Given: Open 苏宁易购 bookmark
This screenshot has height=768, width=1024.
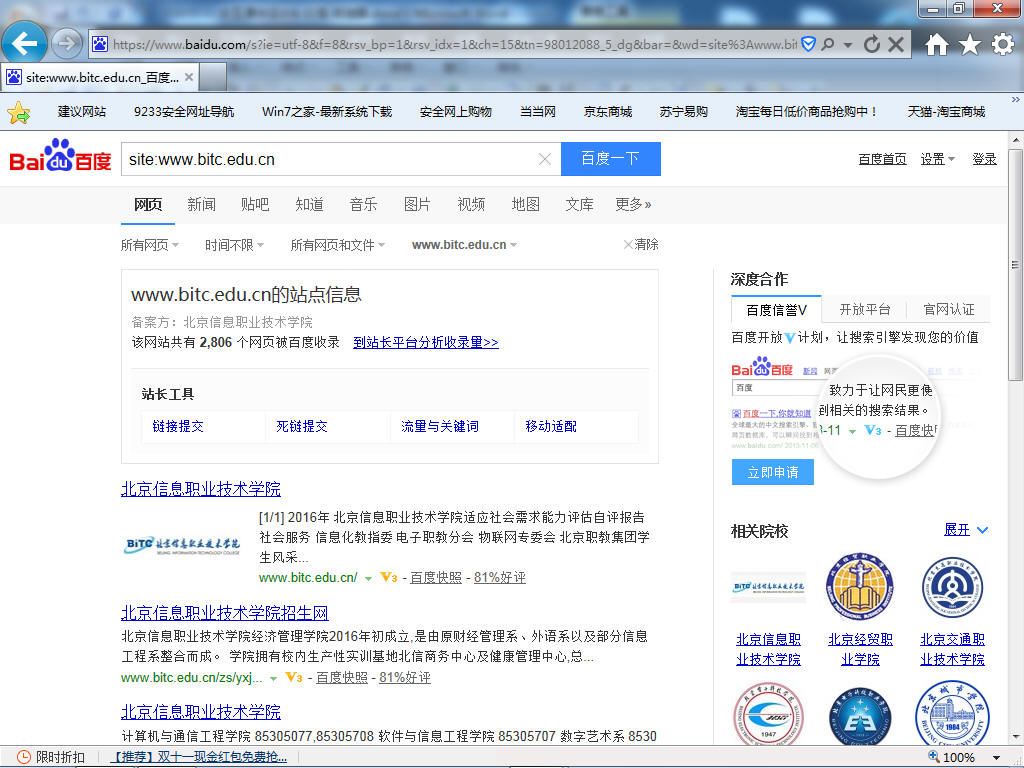Looking at the screenshot, I should click(683, 112).
